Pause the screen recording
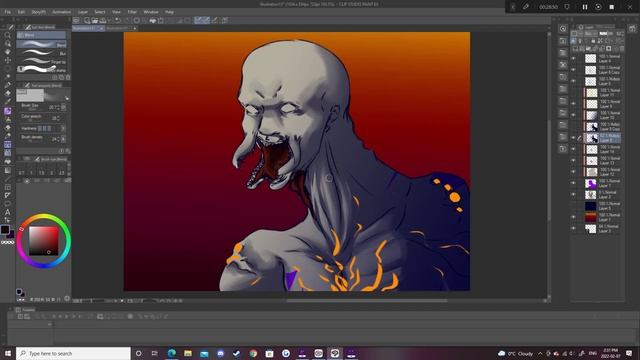This screenshot has width=640, height=360. click(x=585, y=7)
